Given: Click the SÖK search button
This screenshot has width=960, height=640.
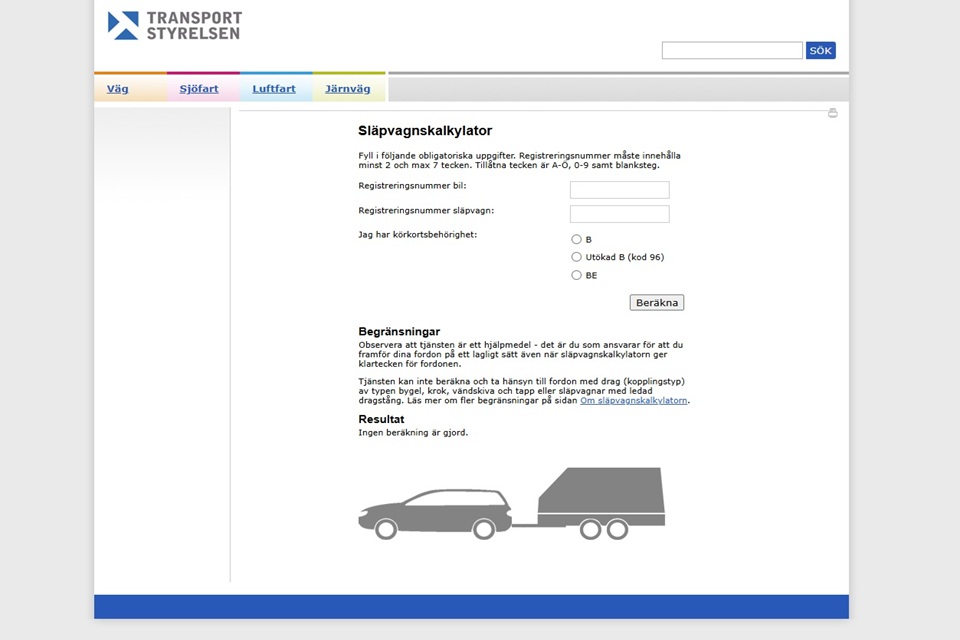Looking at the screenshot, I should [820, 50].
